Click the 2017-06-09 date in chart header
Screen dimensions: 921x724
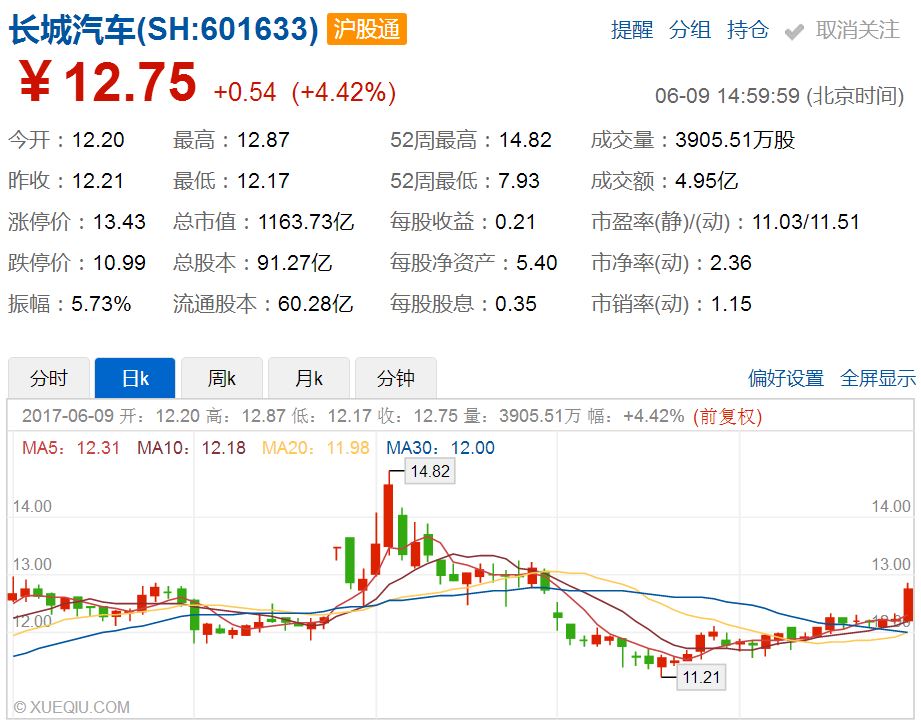68,416
